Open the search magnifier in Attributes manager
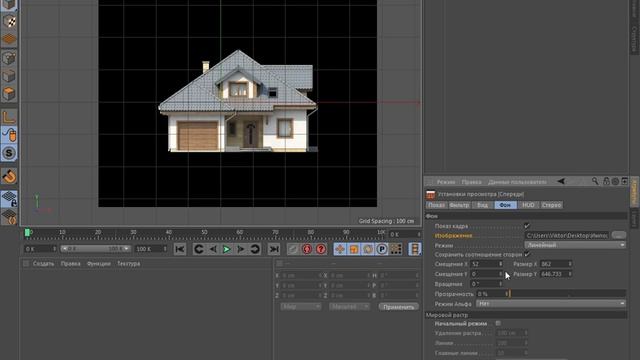Viewport: 640px width, 360px height. [595, 181]
